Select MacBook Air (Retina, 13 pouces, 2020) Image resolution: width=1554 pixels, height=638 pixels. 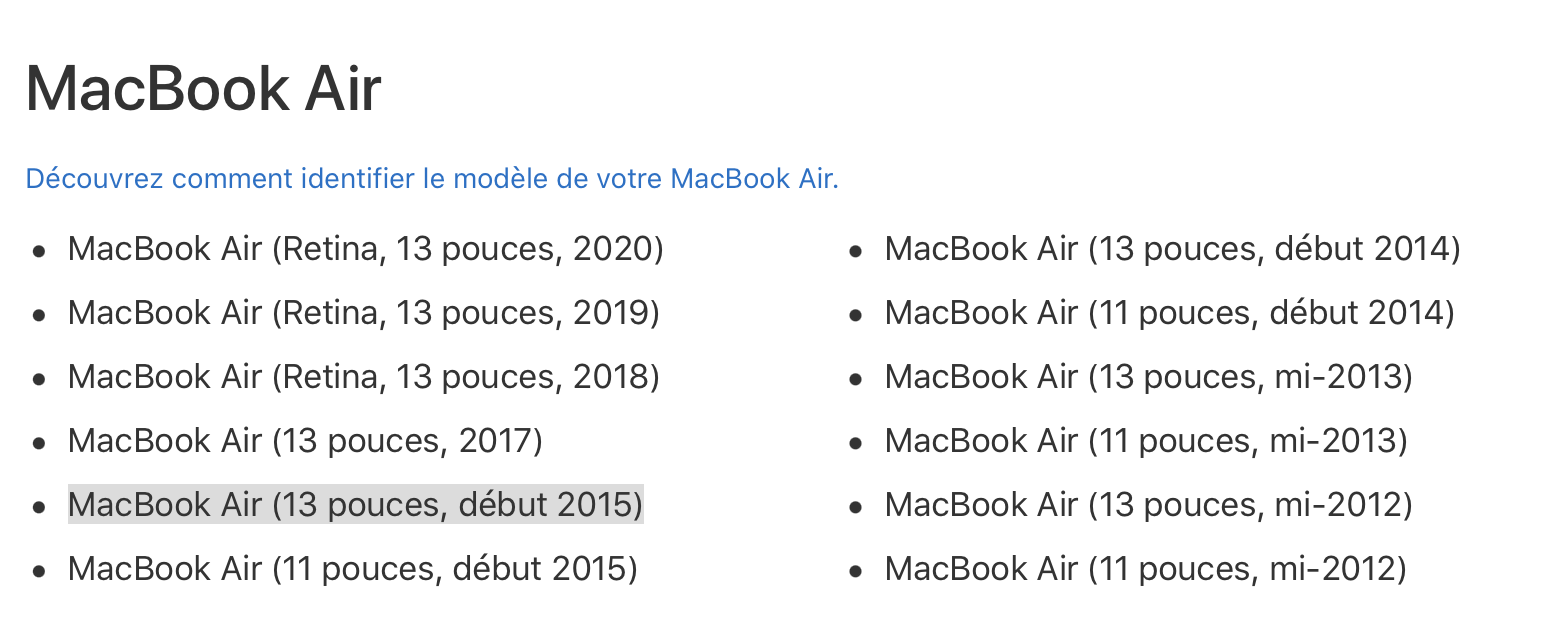365,249
